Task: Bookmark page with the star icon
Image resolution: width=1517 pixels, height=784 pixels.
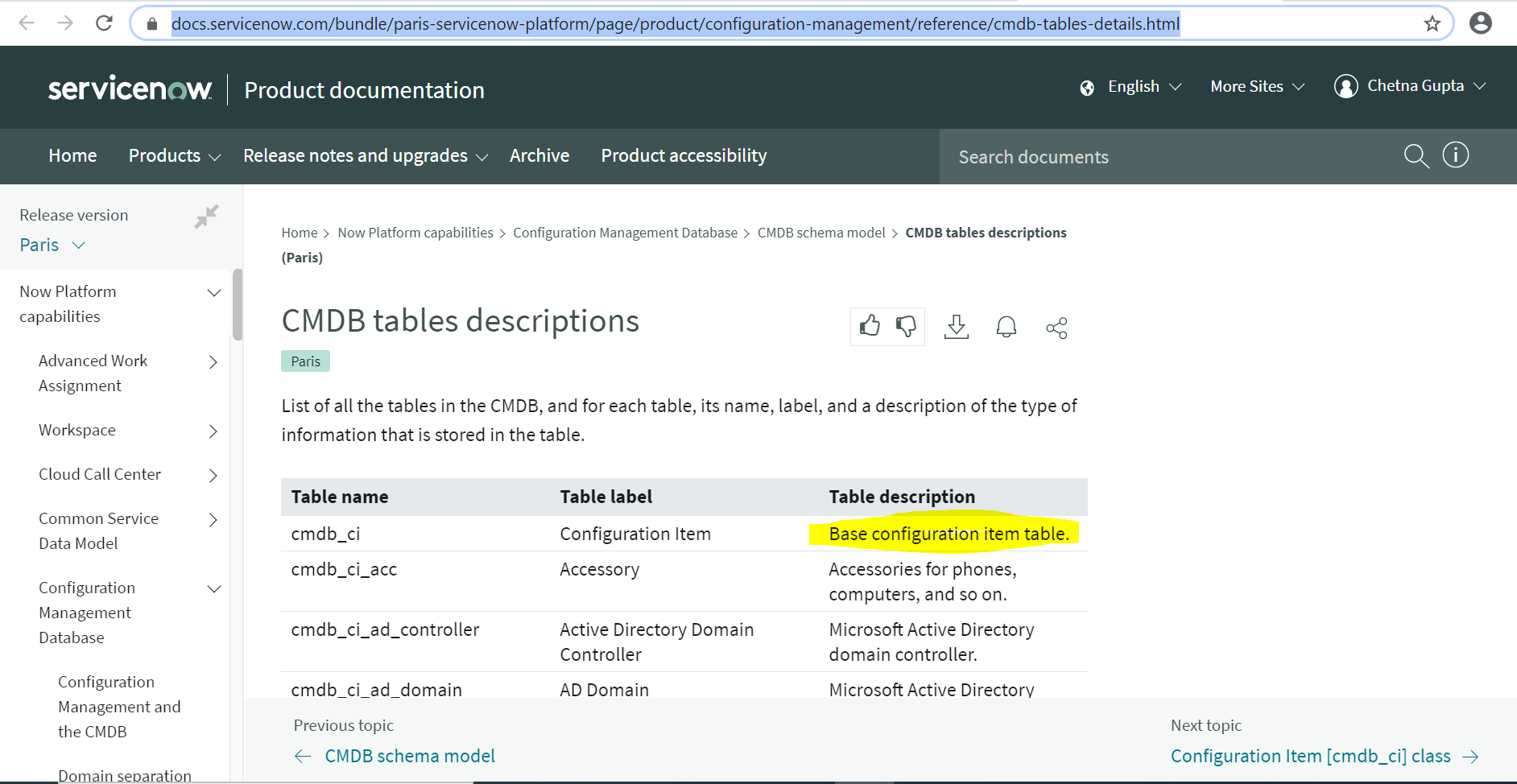Action: pos(1432,24)
